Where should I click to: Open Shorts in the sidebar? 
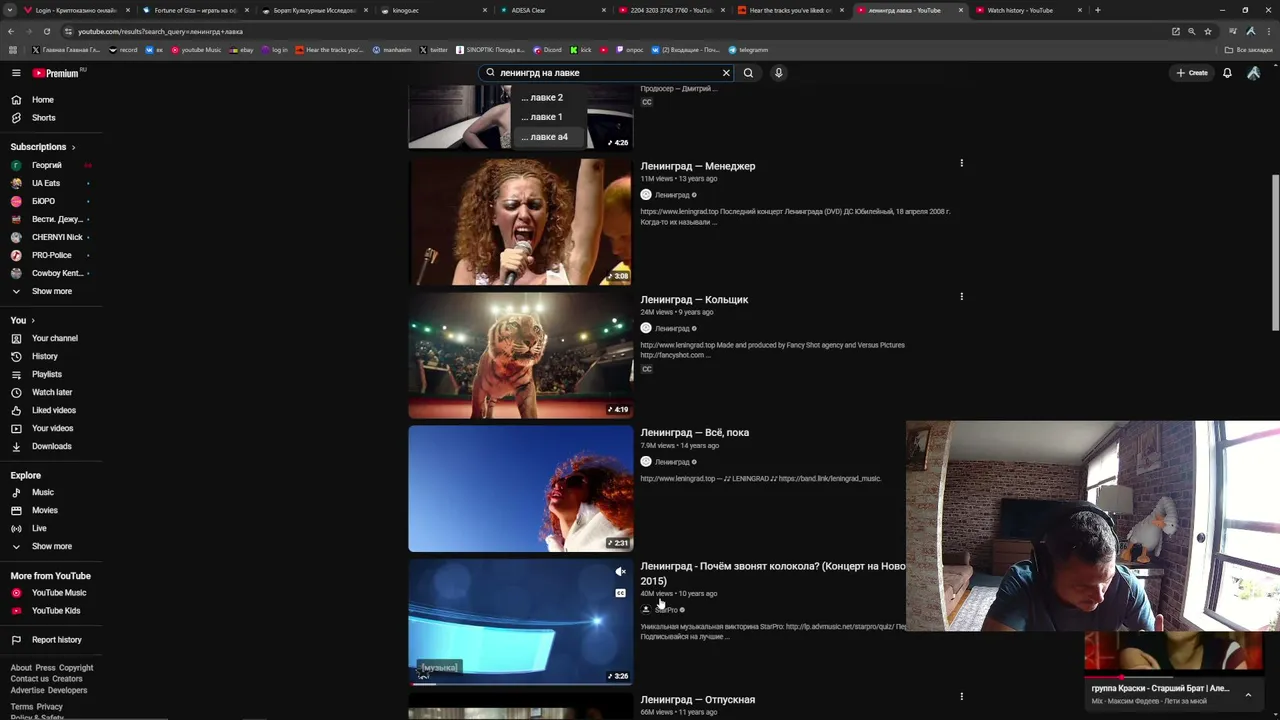click(x=44, y=118)
